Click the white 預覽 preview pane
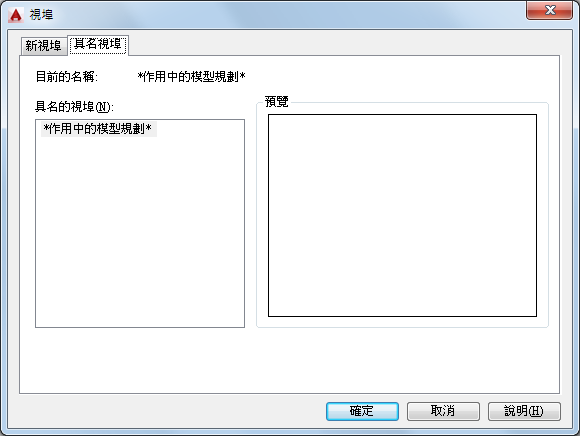 tap(402, 215)
